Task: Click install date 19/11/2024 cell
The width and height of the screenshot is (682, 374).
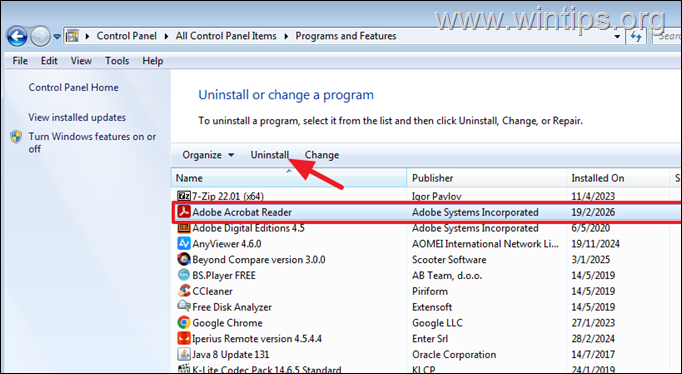Action: [x=595, y=244]
